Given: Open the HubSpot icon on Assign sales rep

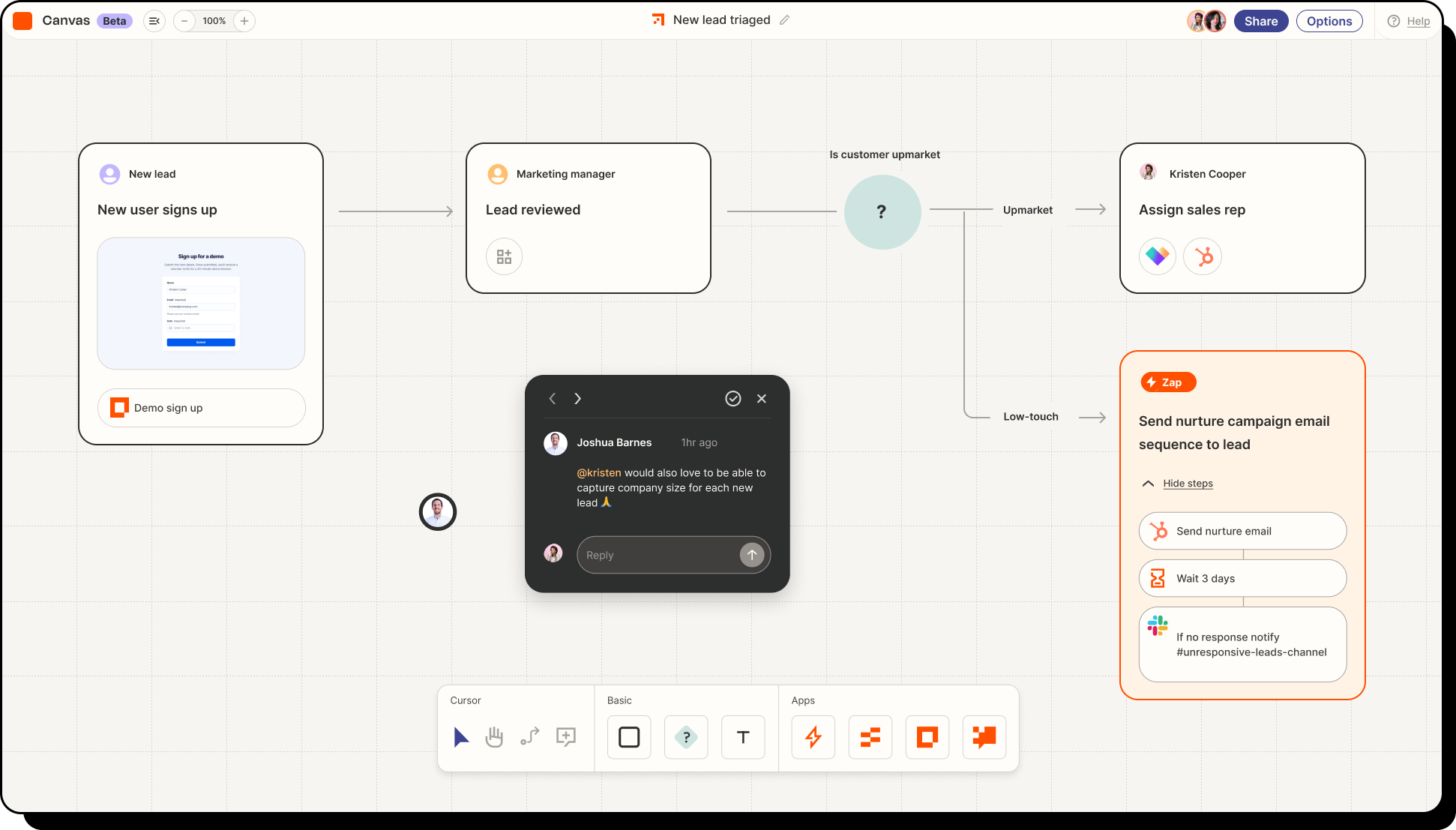Looking at the screenshot, I should 1202,256.
